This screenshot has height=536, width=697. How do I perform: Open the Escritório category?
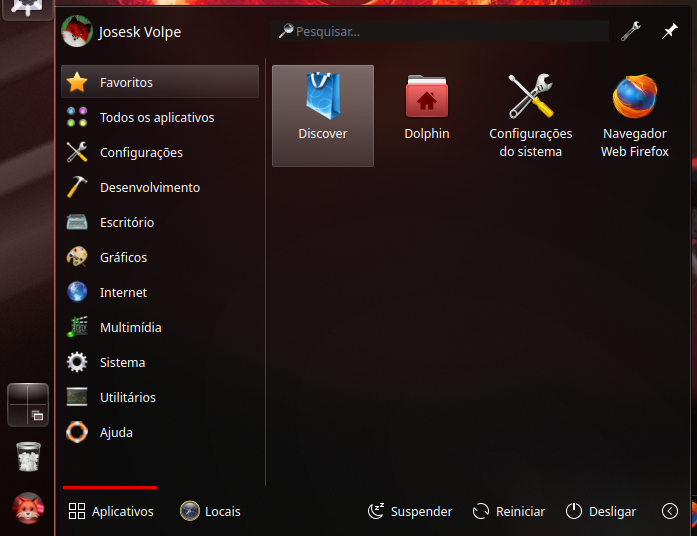coord(160,222)
